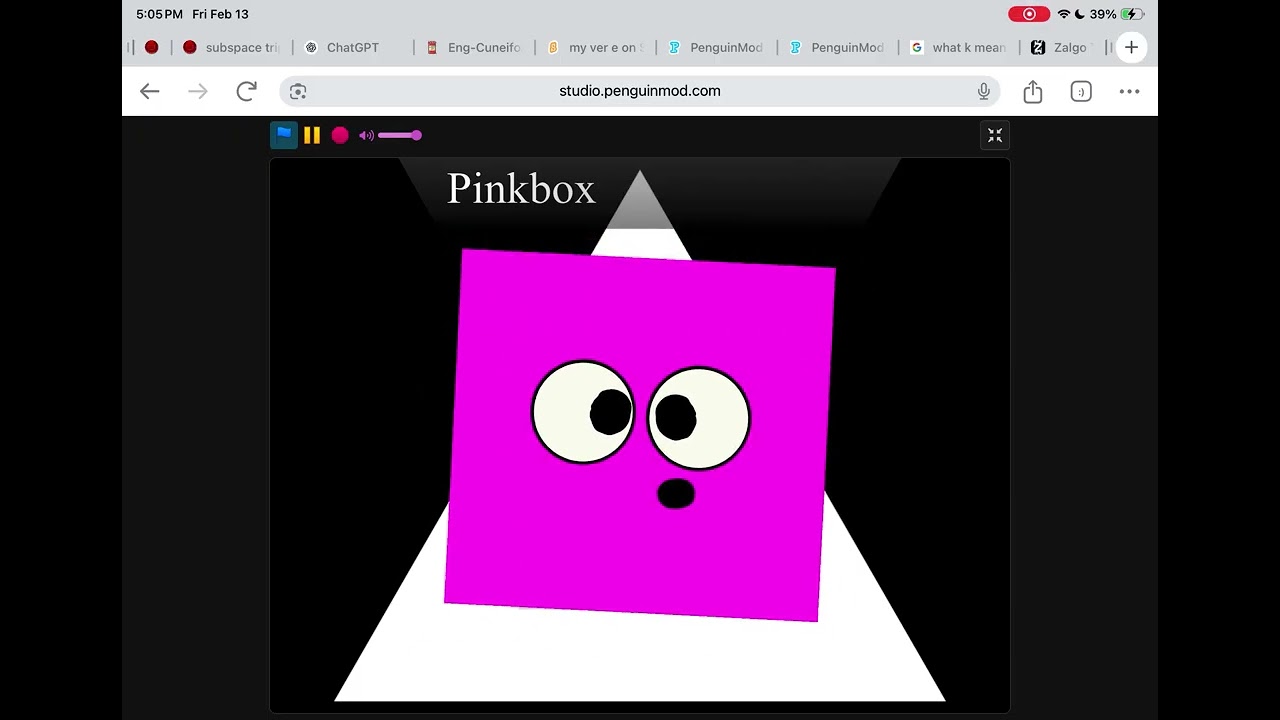Mute the project volume speaker icon
1280x720 pixels.
click(366, 135)
